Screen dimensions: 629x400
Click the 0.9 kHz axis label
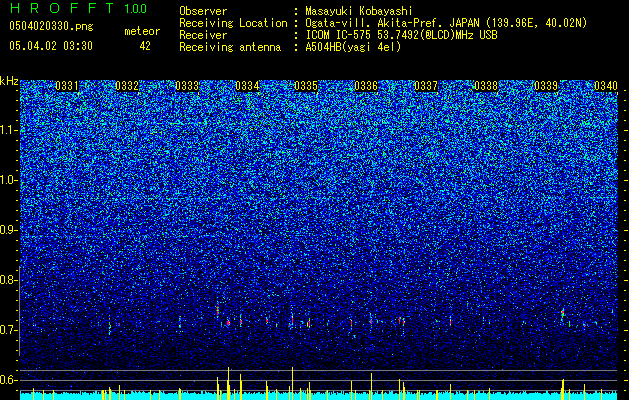[x=8, y=230]
